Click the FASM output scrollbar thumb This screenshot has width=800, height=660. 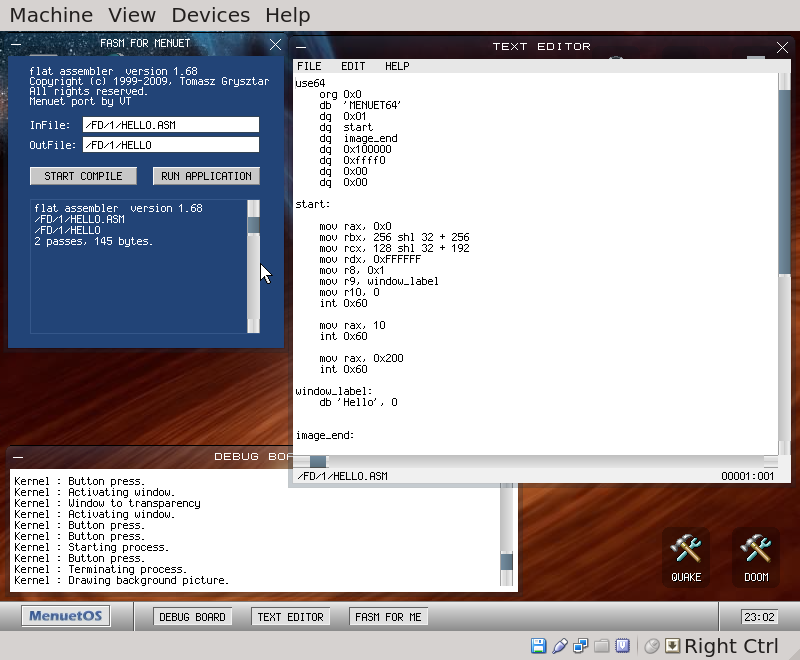pos(254,224)
